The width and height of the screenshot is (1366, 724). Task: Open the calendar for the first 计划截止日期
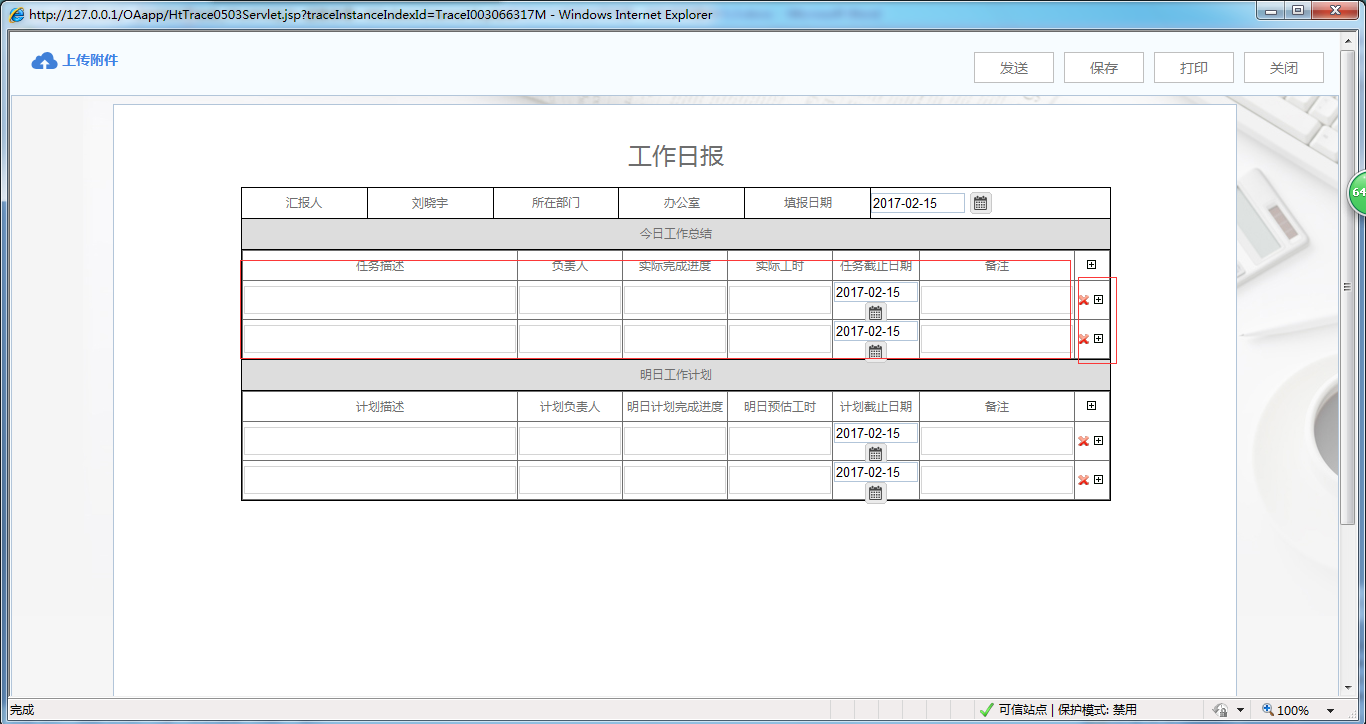875,452
